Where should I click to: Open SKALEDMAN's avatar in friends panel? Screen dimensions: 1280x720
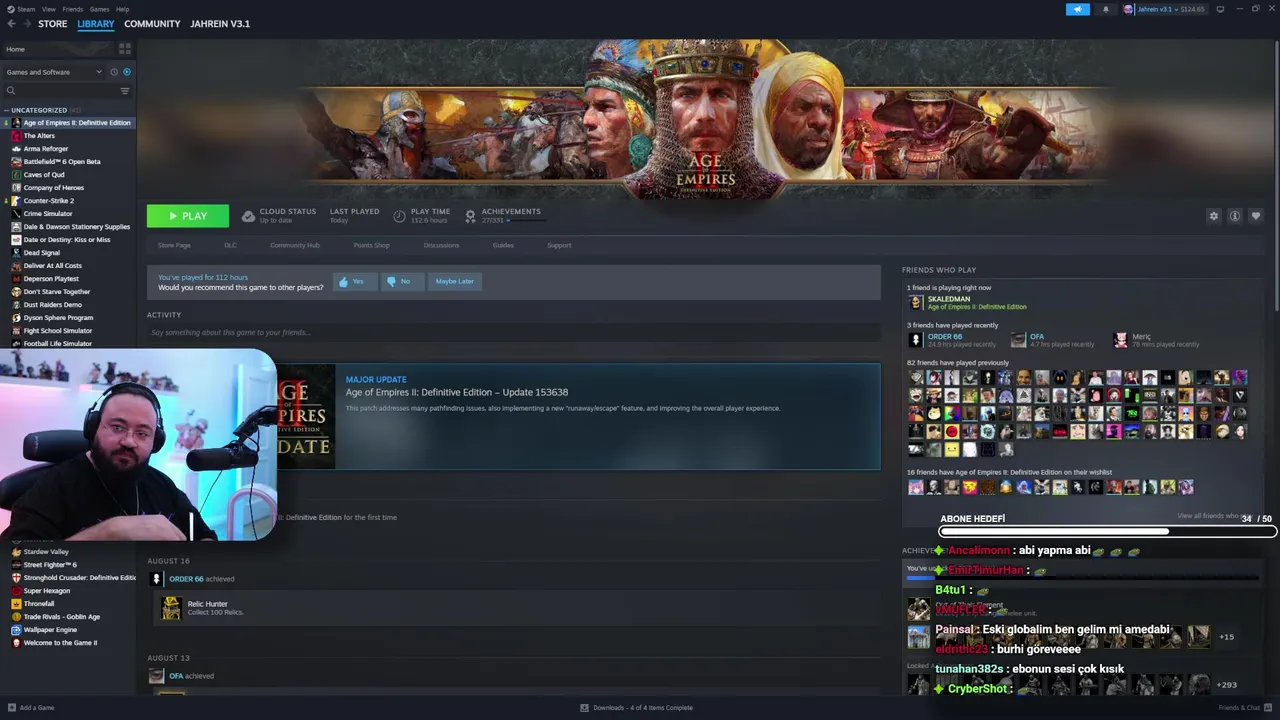pyautogui.click(x=915, y=302)
